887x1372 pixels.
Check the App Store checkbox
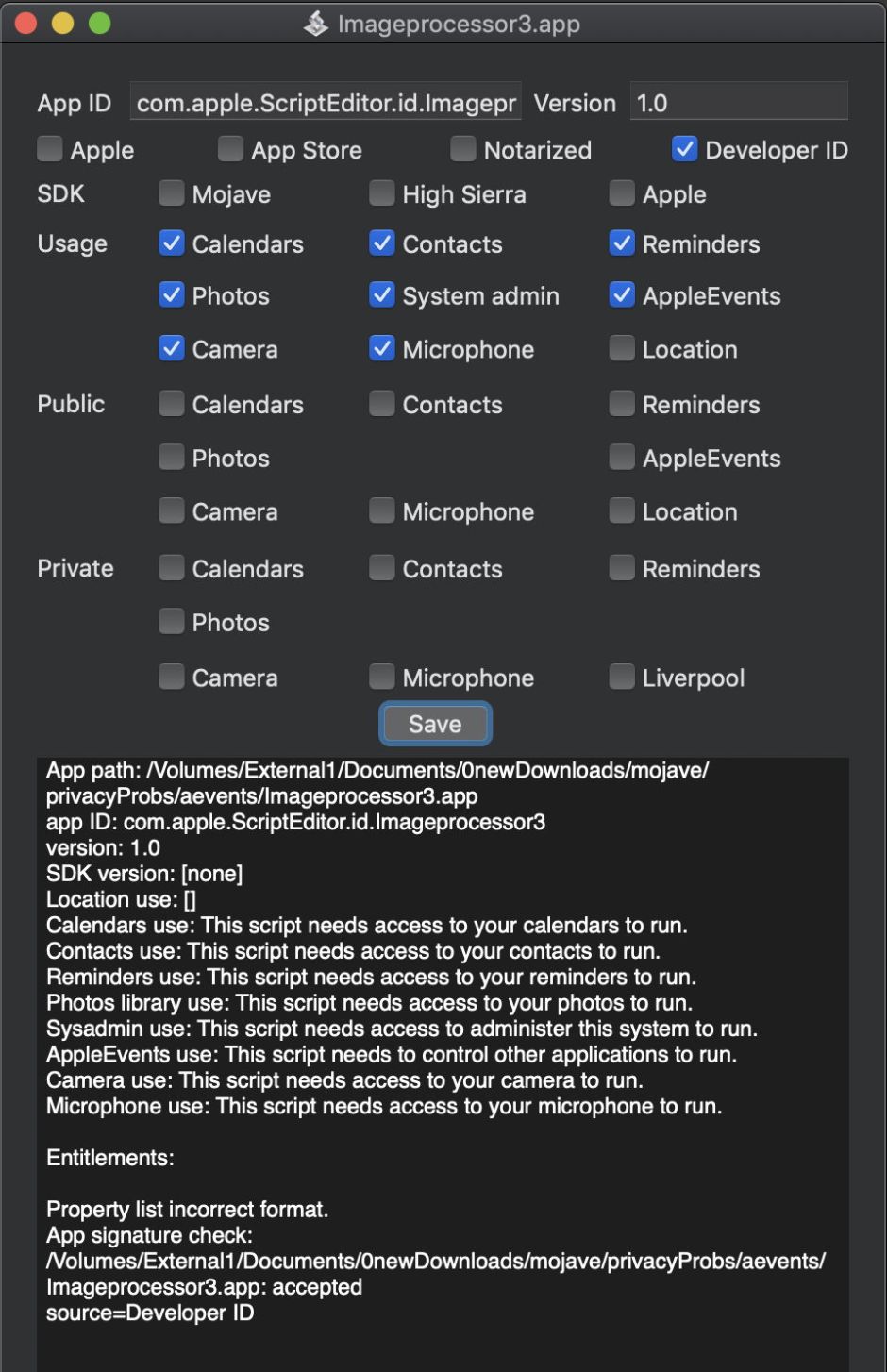229,148
